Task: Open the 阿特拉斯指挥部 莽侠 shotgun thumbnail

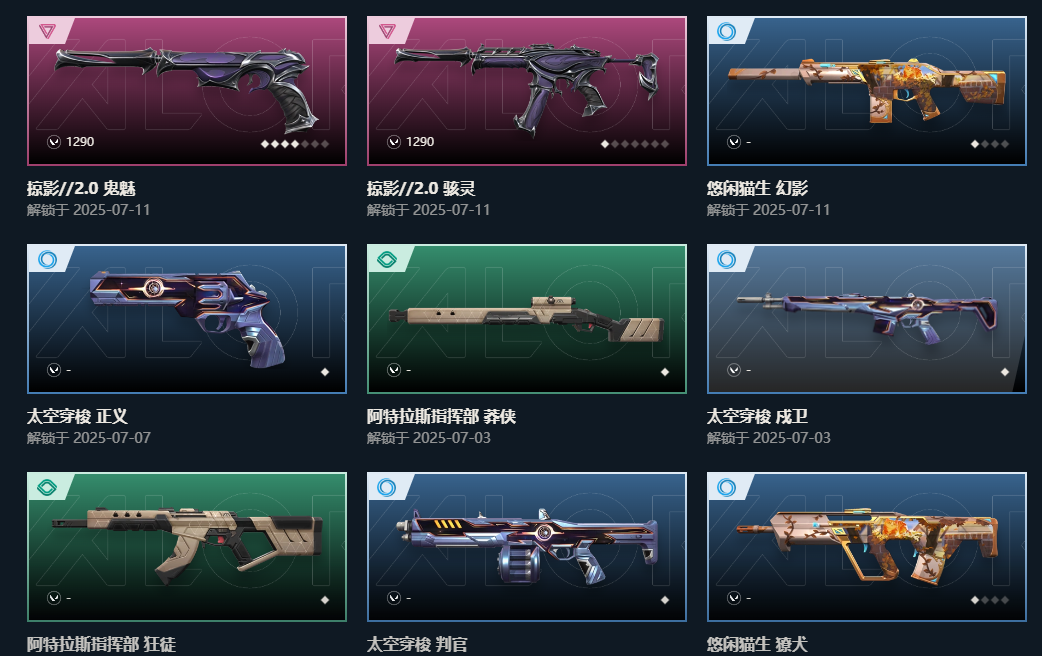Action: (527, 318)
